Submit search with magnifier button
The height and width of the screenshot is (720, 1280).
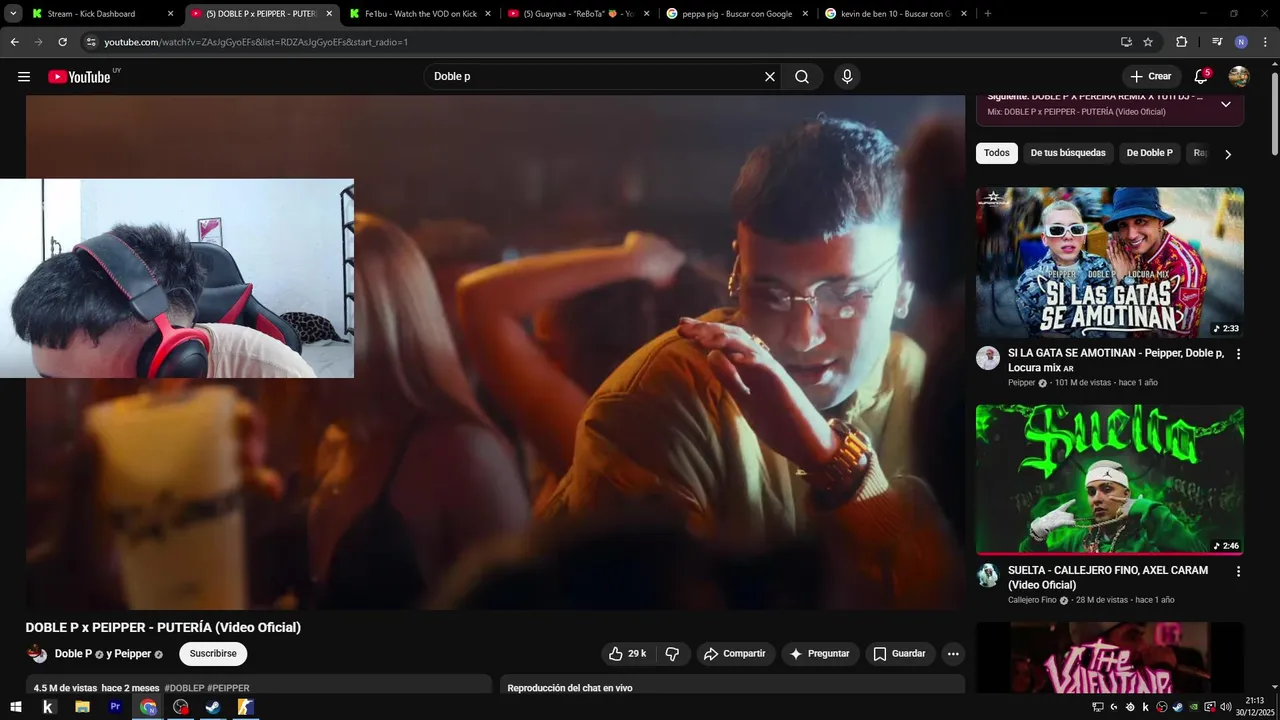802,77
